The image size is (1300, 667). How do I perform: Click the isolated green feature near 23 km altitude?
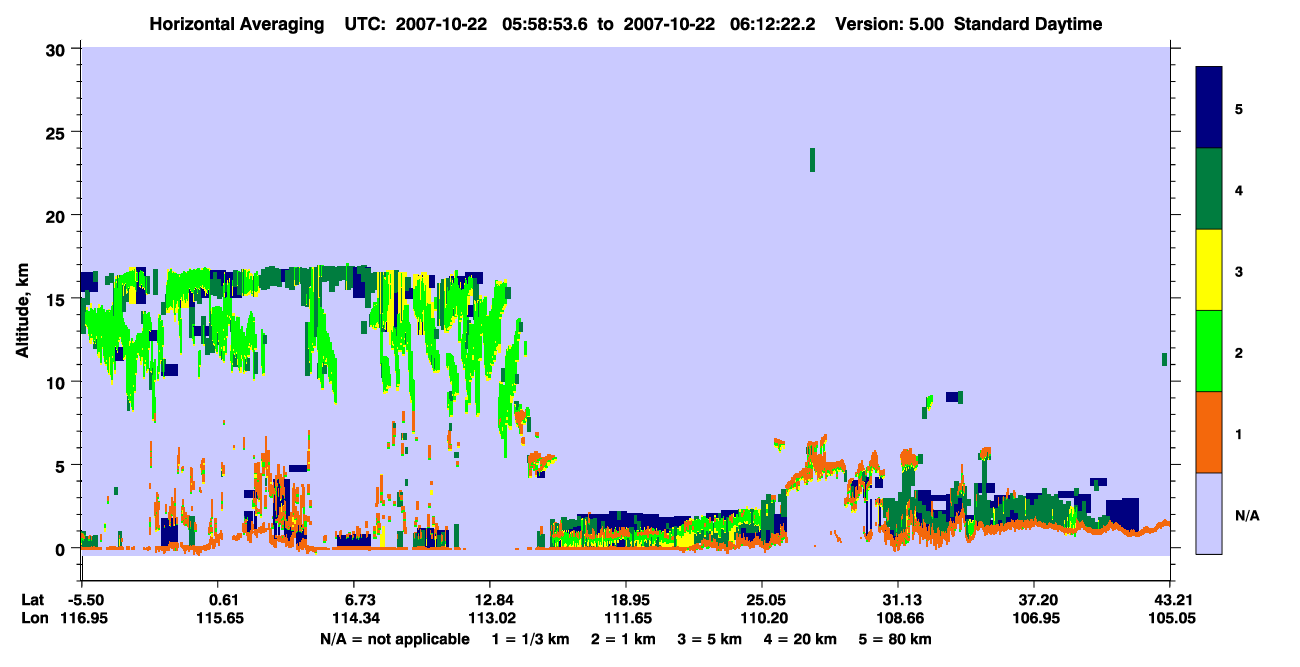(x=812, y=160)
